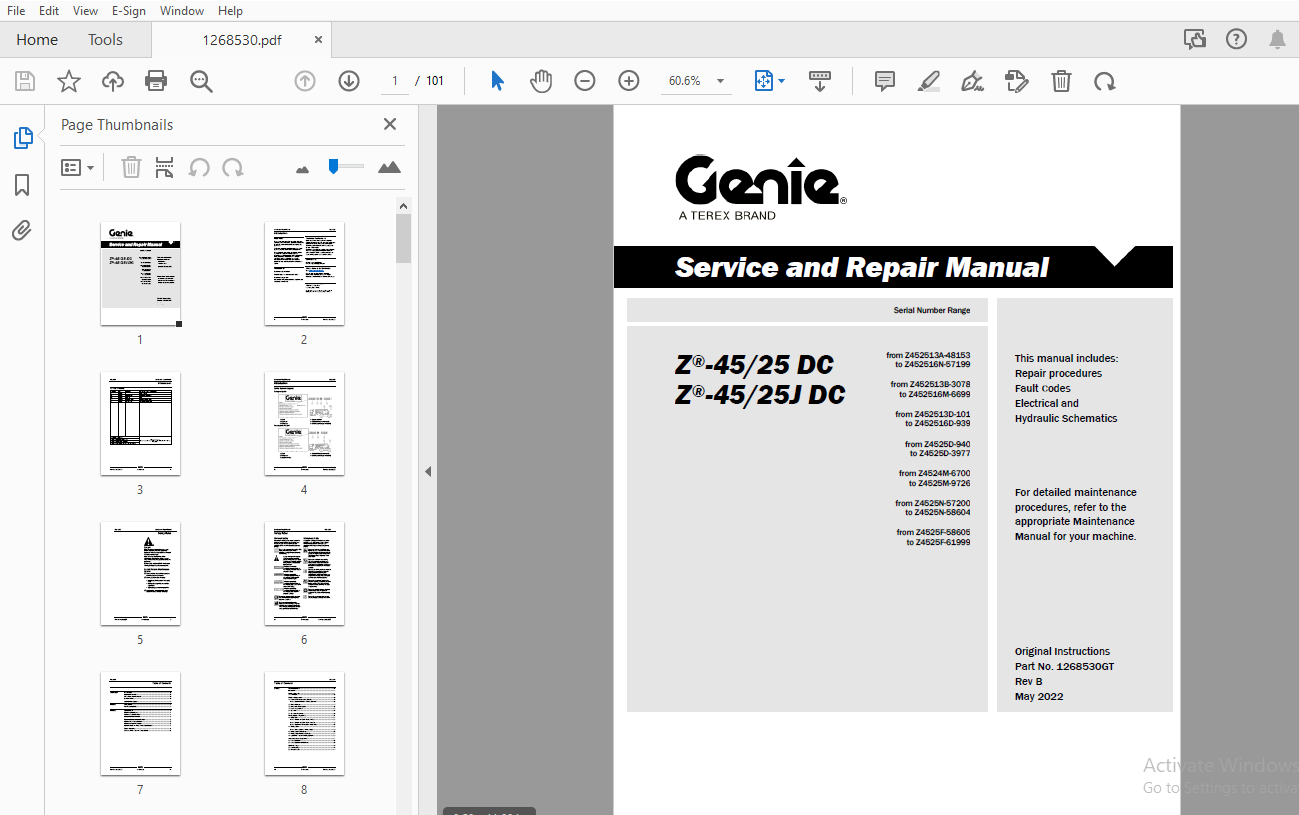Open the share feedback chat icon

point(1195,40)
